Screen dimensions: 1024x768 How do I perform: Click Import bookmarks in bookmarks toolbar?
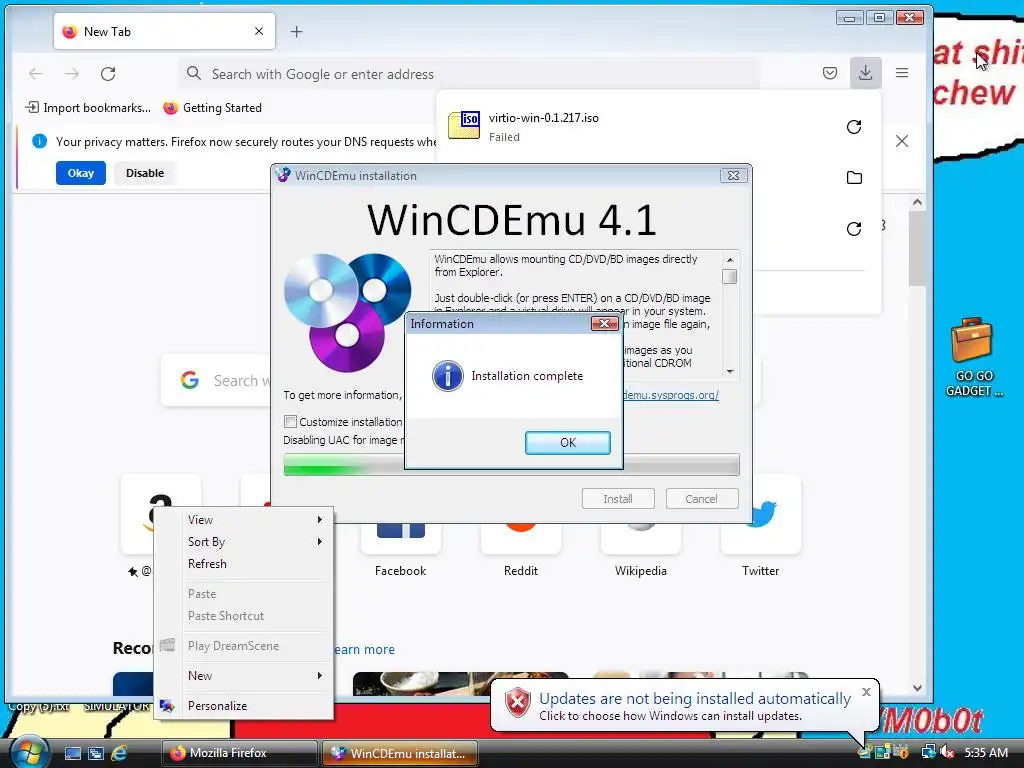(x=88, y=108)
